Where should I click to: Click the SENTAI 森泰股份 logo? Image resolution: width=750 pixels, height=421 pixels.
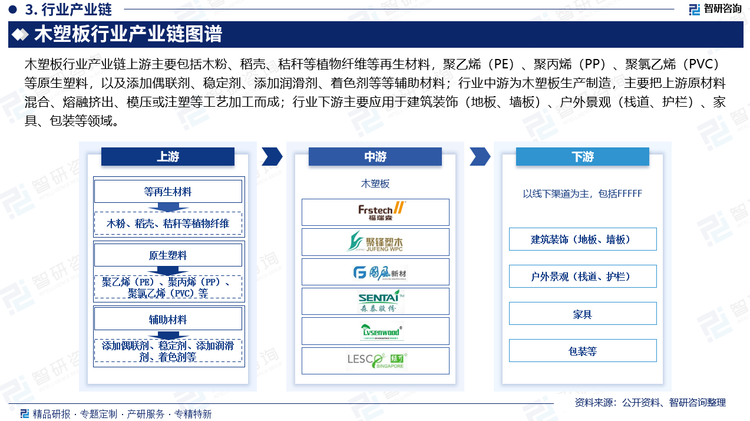380,301
